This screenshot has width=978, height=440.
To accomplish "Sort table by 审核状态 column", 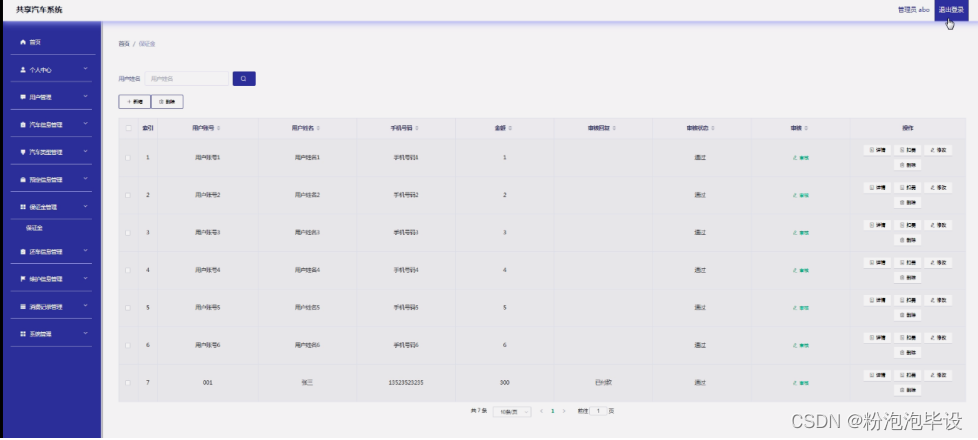I will pyautogui.click(x=712, y=128).
